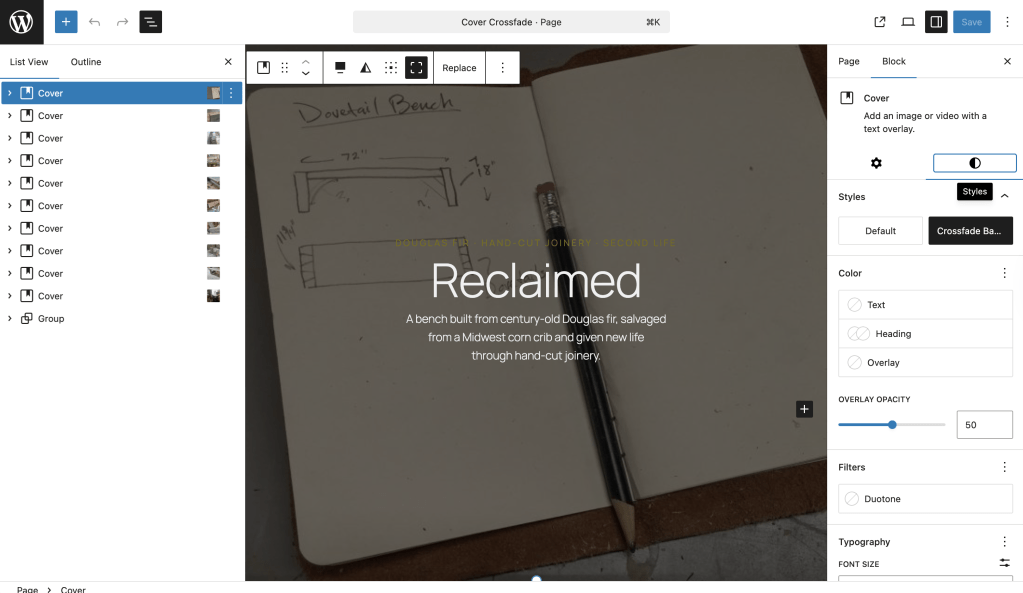
Task: Expand the first Cover tree item
Action: click(x=10, y=93)
